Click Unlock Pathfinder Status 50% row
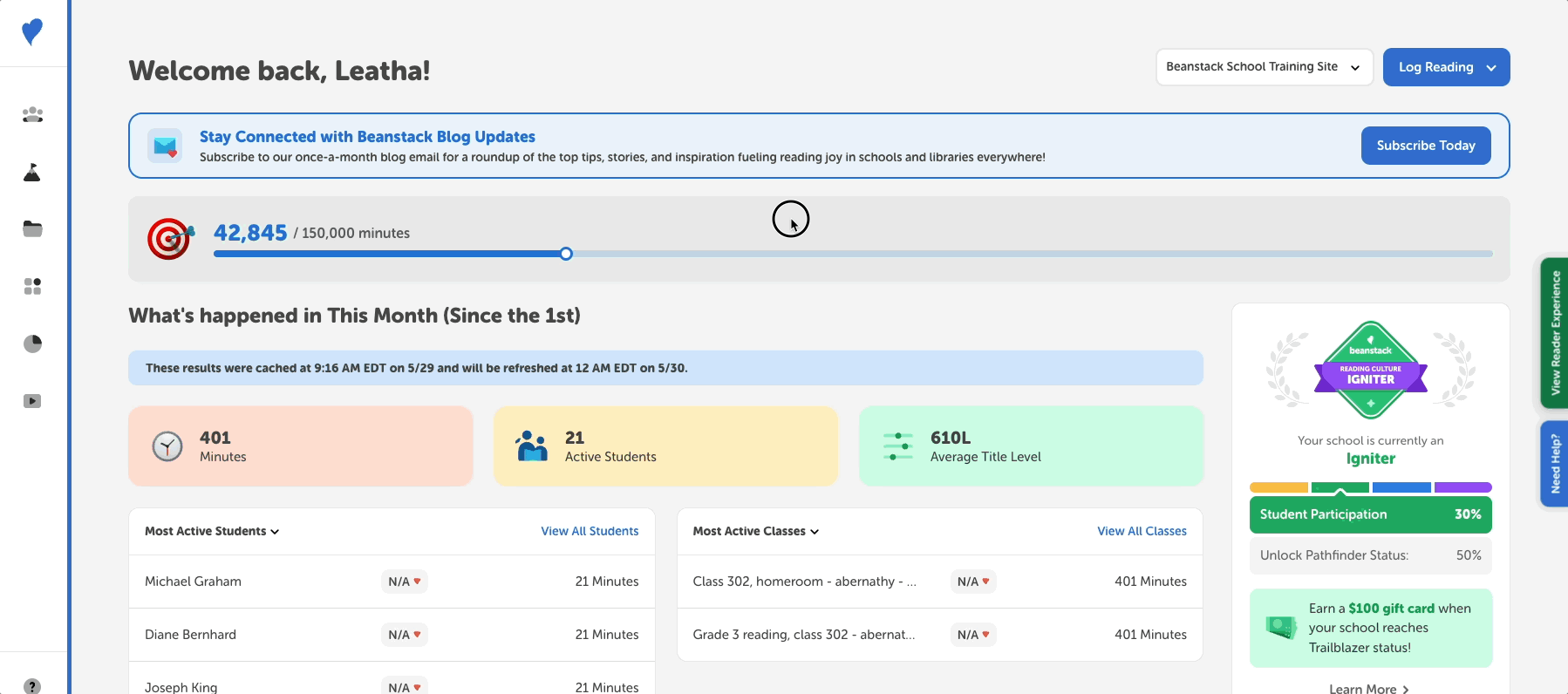The width and height of the screenshot is (1568, 694). pyautogui.click(x=1371, y=555)
